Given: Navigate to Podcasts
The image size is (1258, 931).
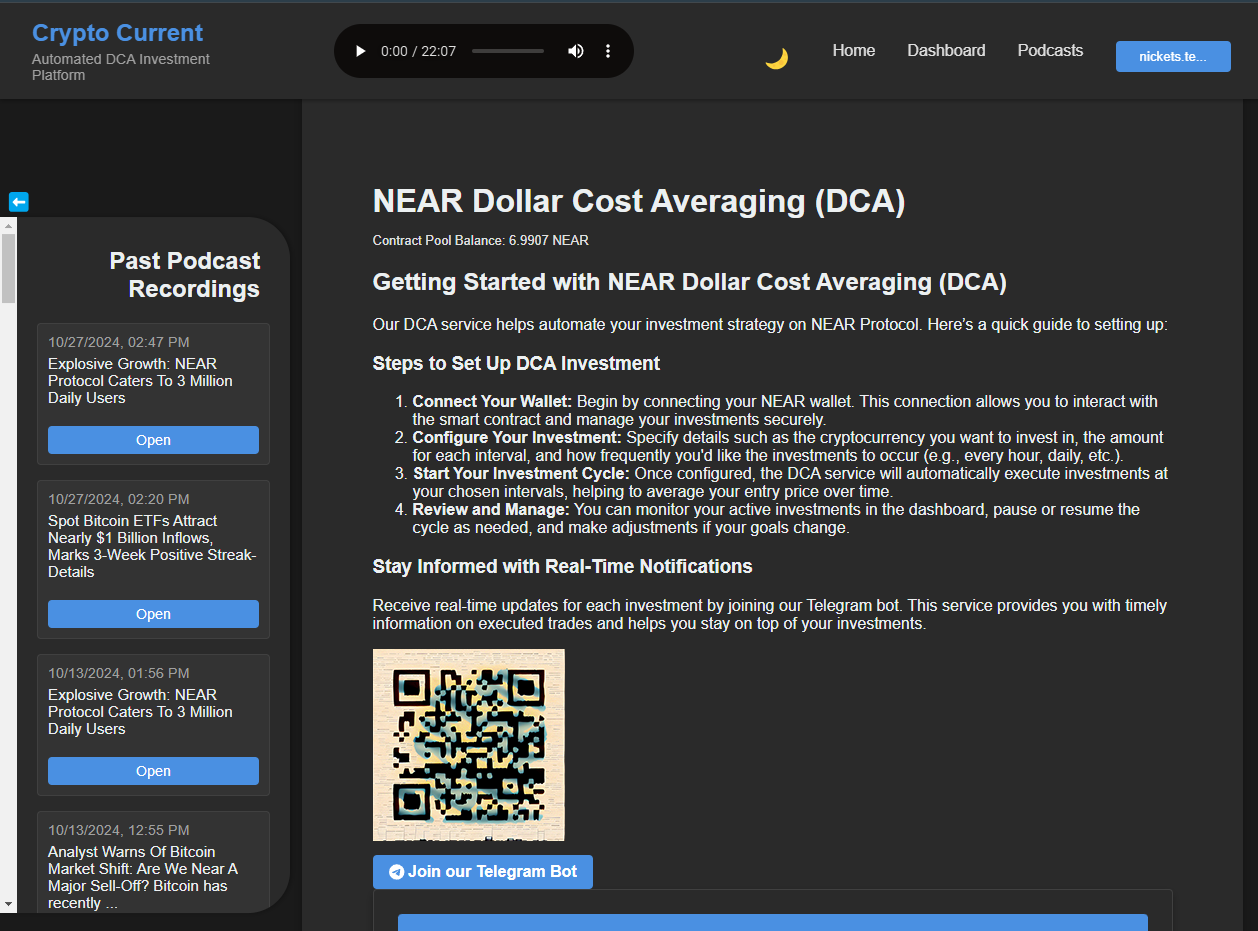Looking at the screenshot, I should click(x=1050, y=51).
